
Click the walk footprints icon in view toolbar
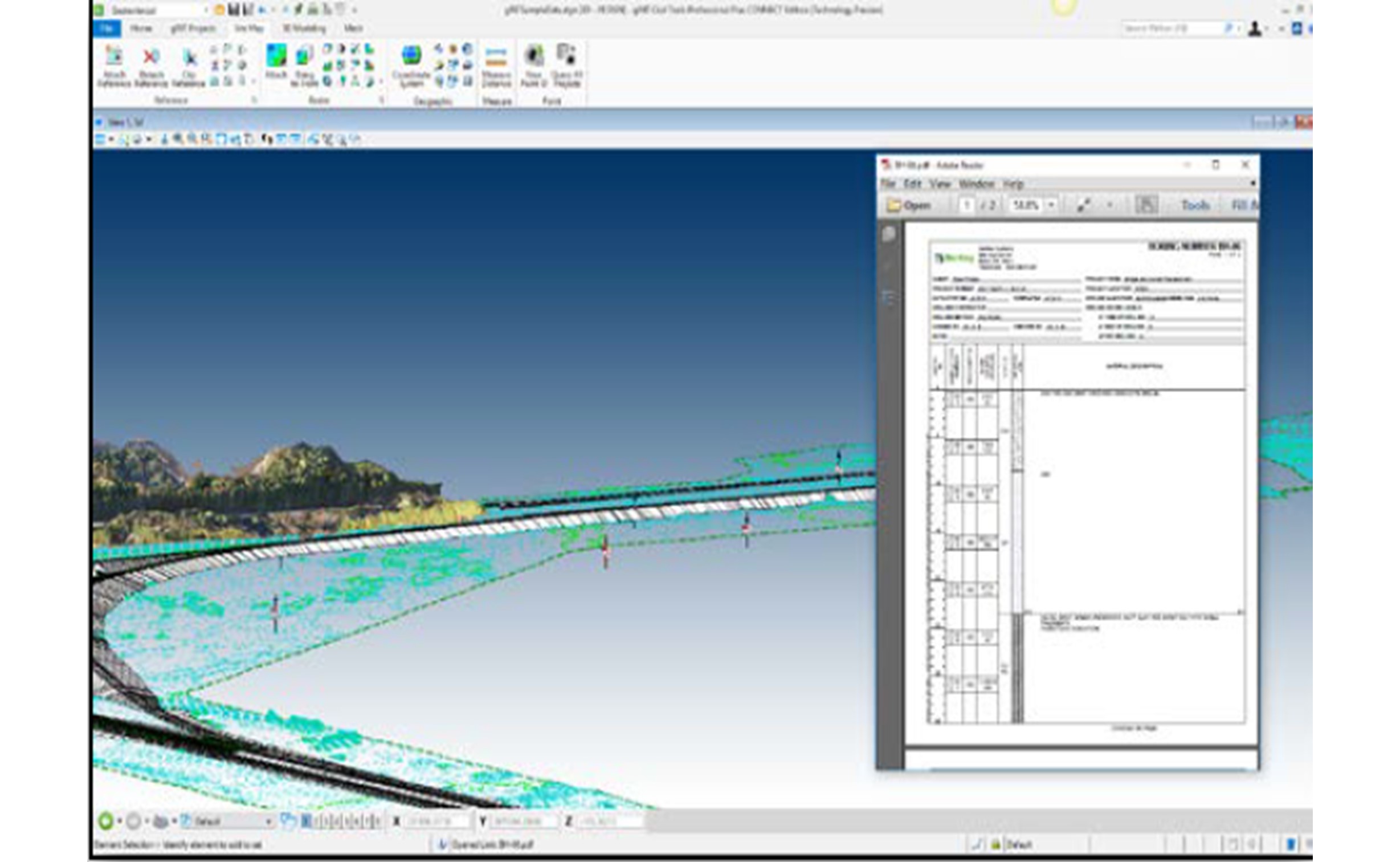point(267,139)
